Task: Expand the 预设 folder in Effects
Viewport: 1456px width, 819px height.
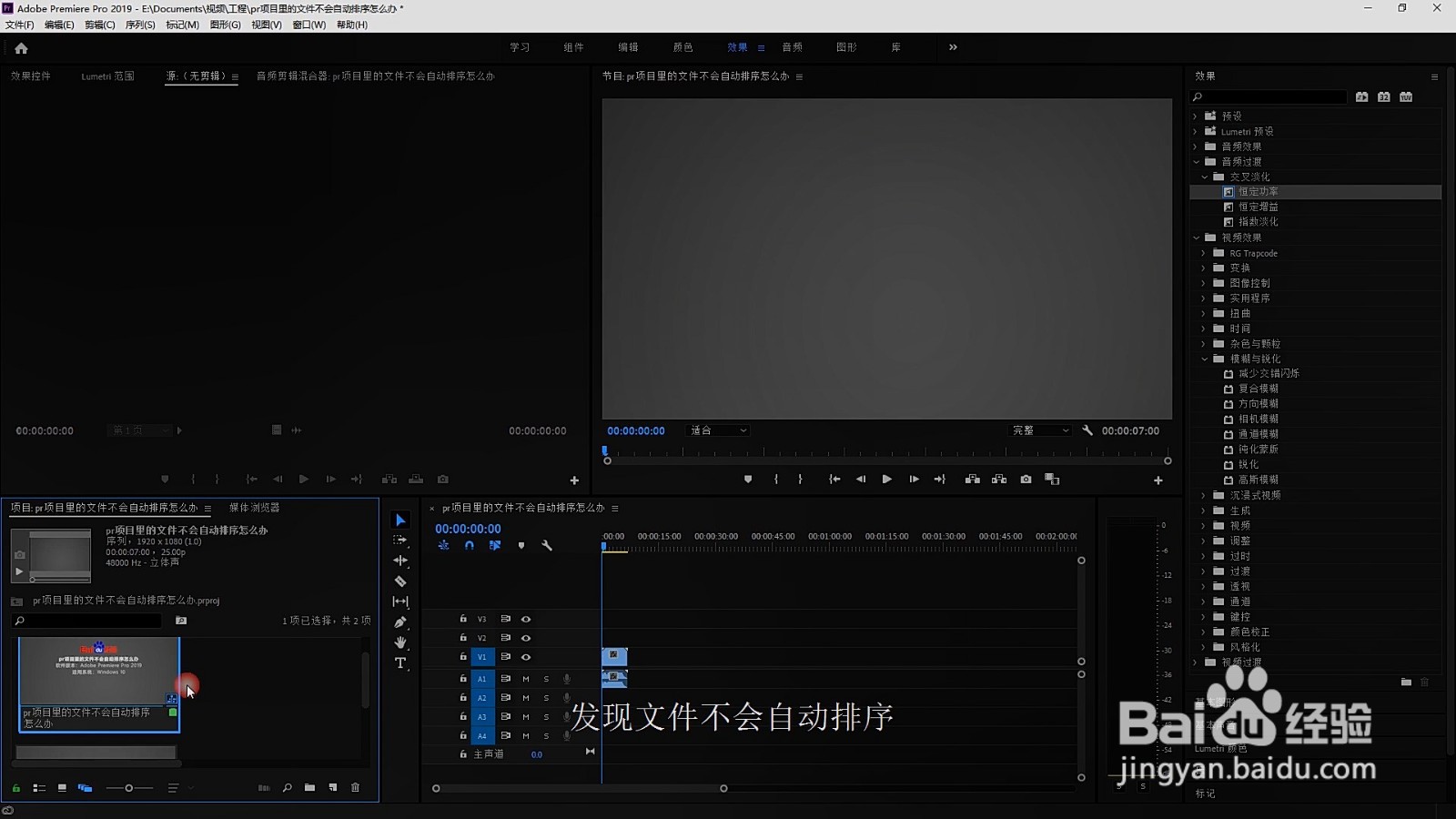Action: tap(1195, 116)
